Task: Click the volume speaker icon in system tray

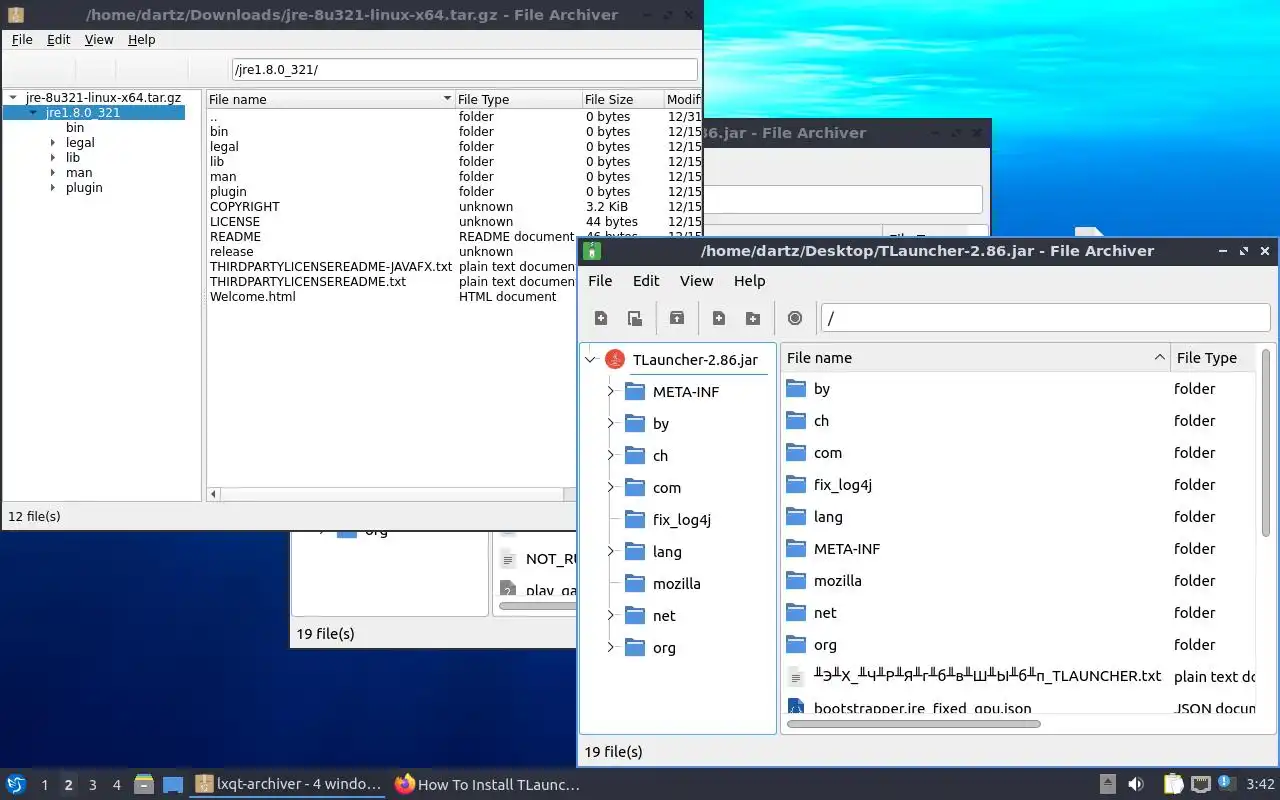Action: [1136, 784]
